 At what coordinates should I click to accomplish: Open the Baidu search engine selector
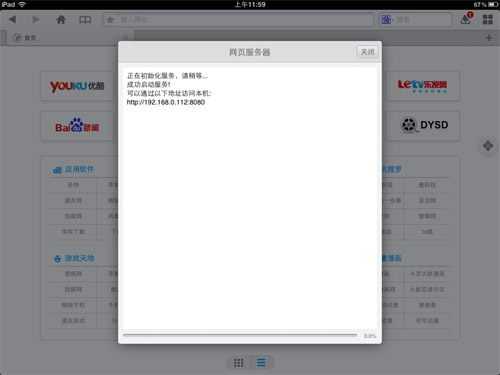click(387, 20)
